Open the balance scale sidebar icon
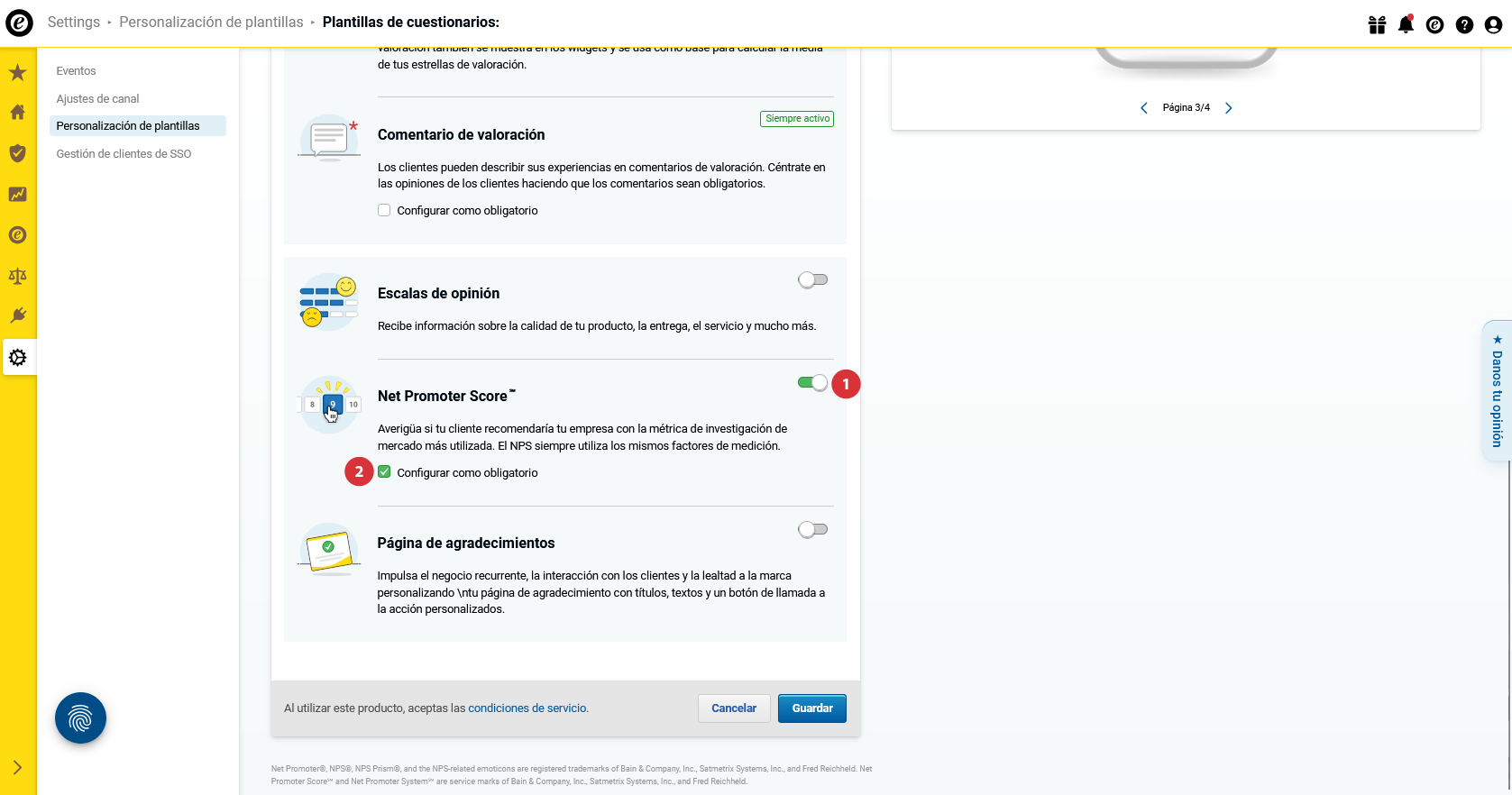 pos(17,276)
